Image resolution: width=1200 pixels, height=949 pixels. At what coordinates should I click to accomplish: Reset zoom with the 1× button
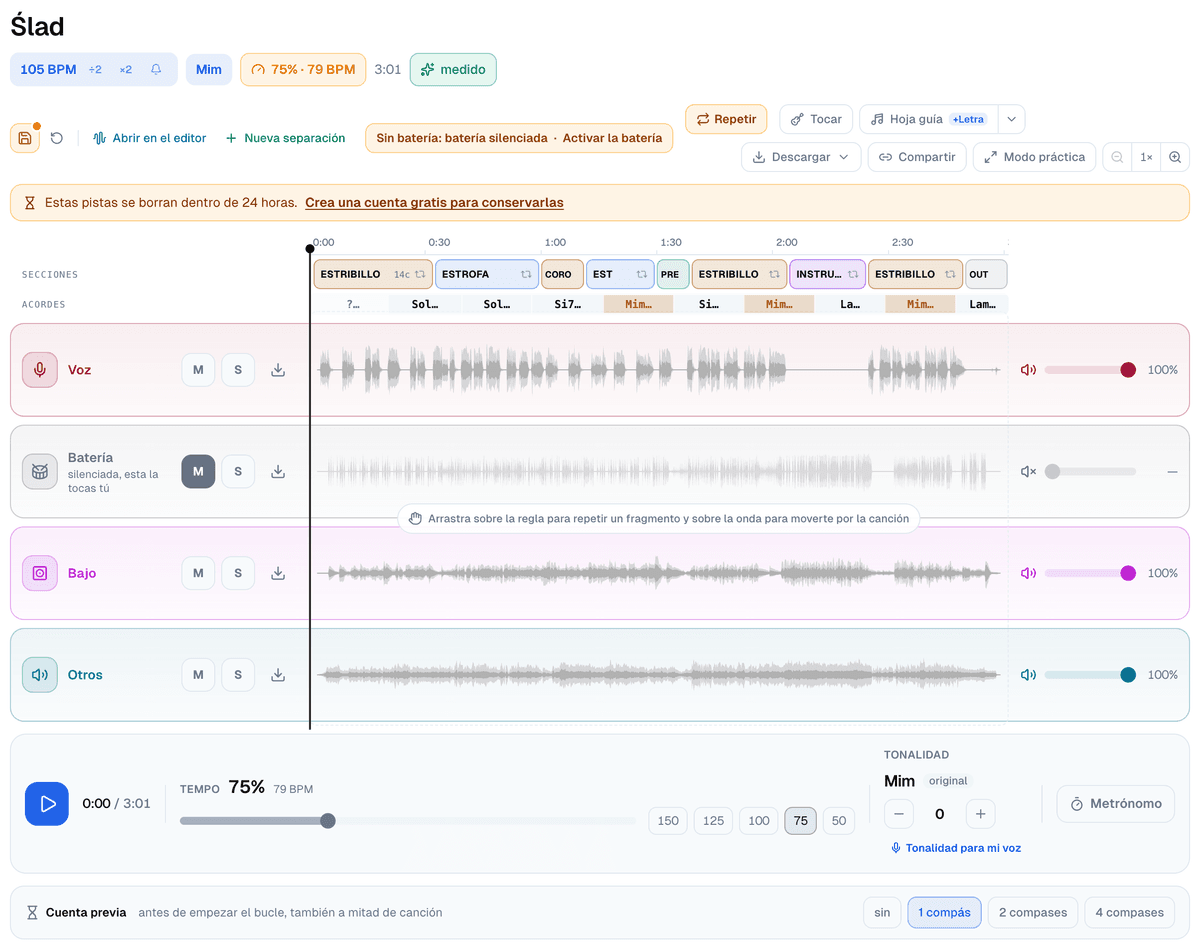click(1146, 157)
